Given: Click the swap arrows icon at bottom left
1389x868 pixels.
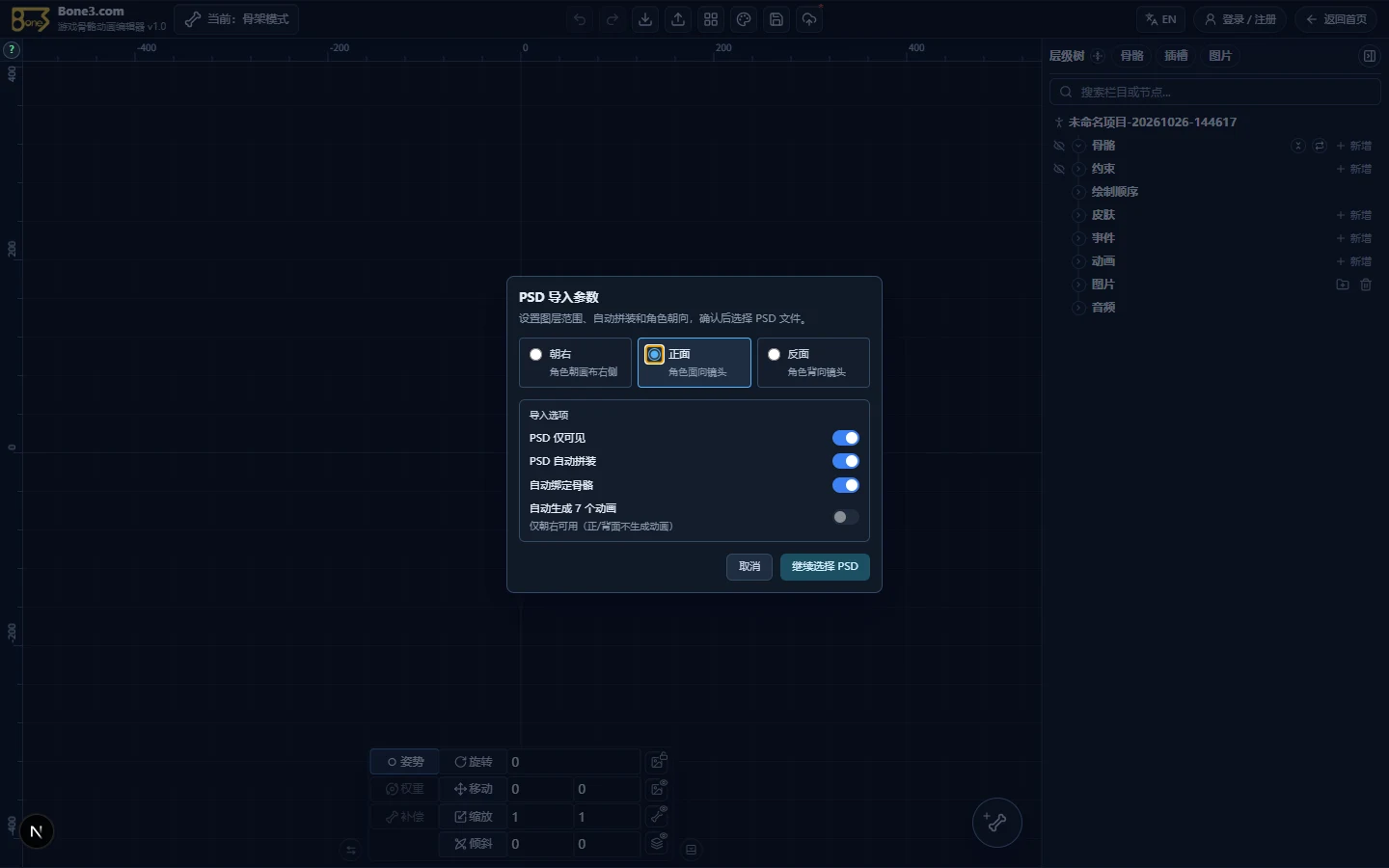Looking at the screenshot, I should (350, 850).
